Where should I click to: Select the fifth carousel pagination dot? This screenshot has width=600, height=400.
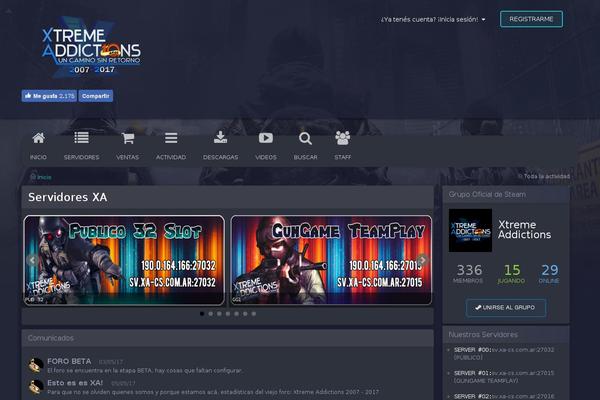(x=236, y=313)
